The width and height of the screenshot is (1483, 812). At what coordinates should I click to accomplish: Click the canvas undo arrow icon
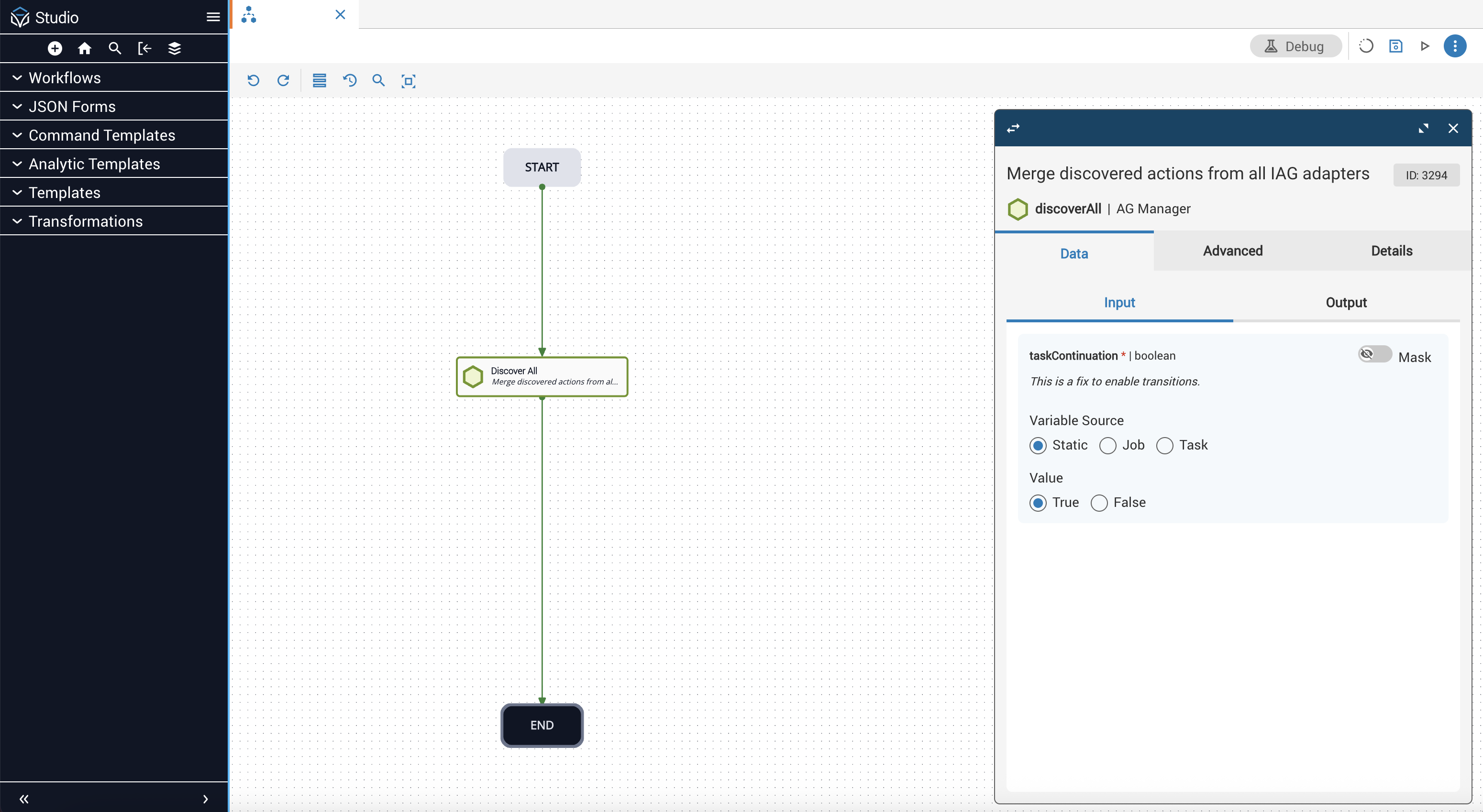point(254,80)
